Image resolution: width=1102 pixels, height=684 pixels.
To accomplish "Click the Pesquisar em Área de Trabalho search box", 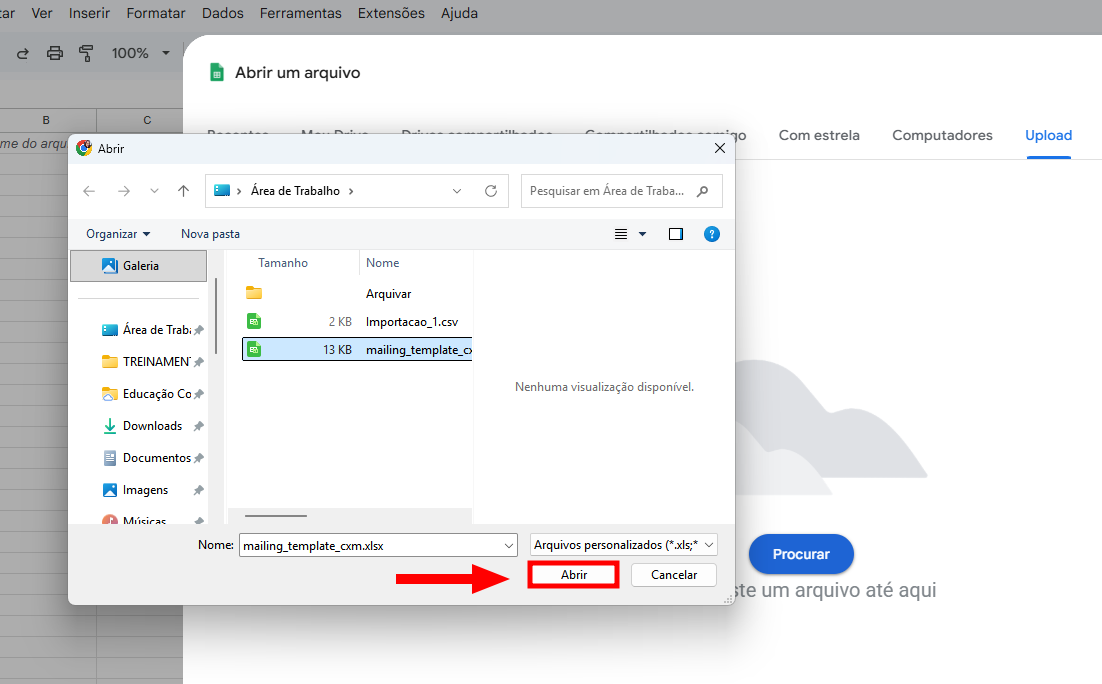I will [x=610, y=191].
